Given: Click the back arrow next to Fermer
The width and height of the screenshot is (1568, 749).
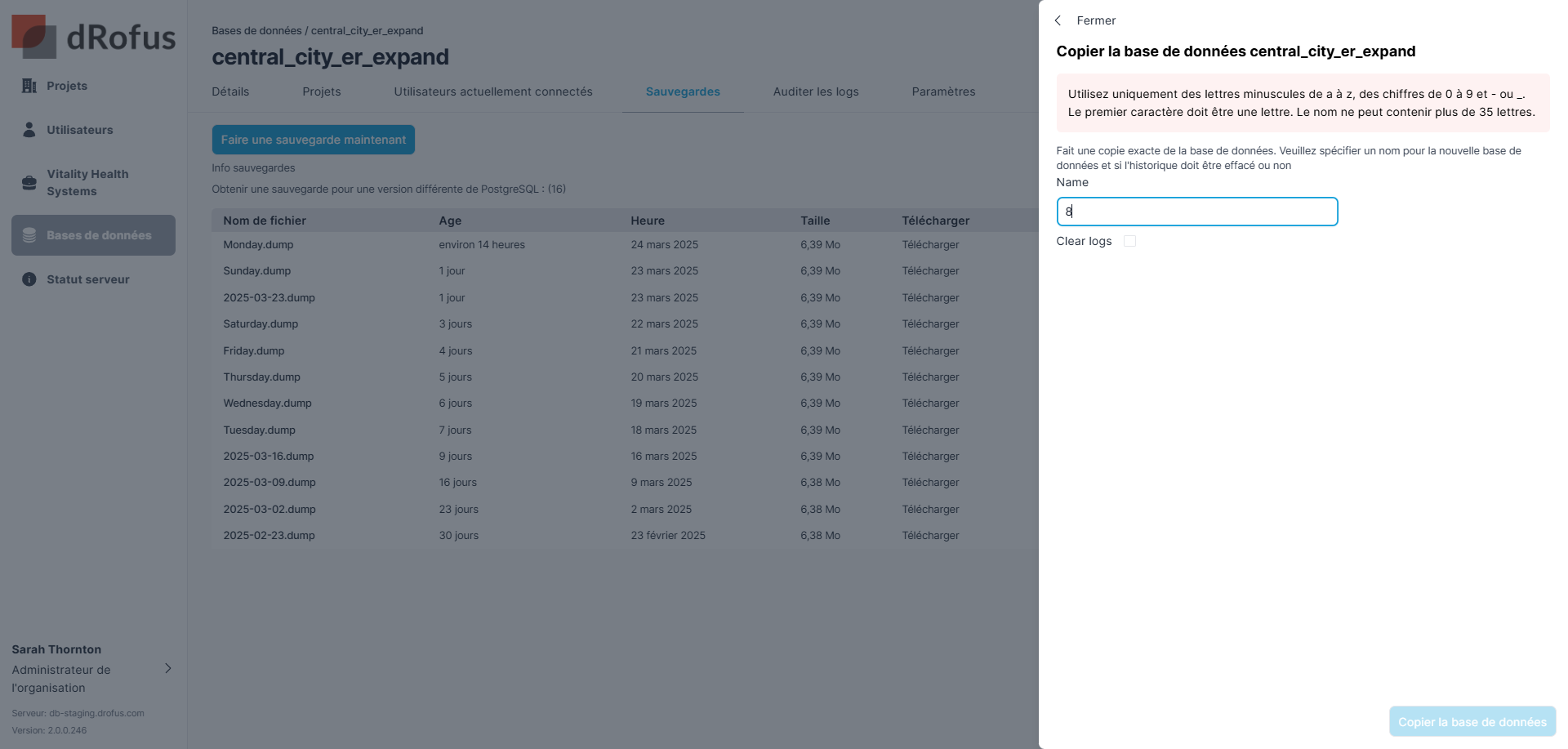Looking at the screenshot, I should [x=1058, y=20].
